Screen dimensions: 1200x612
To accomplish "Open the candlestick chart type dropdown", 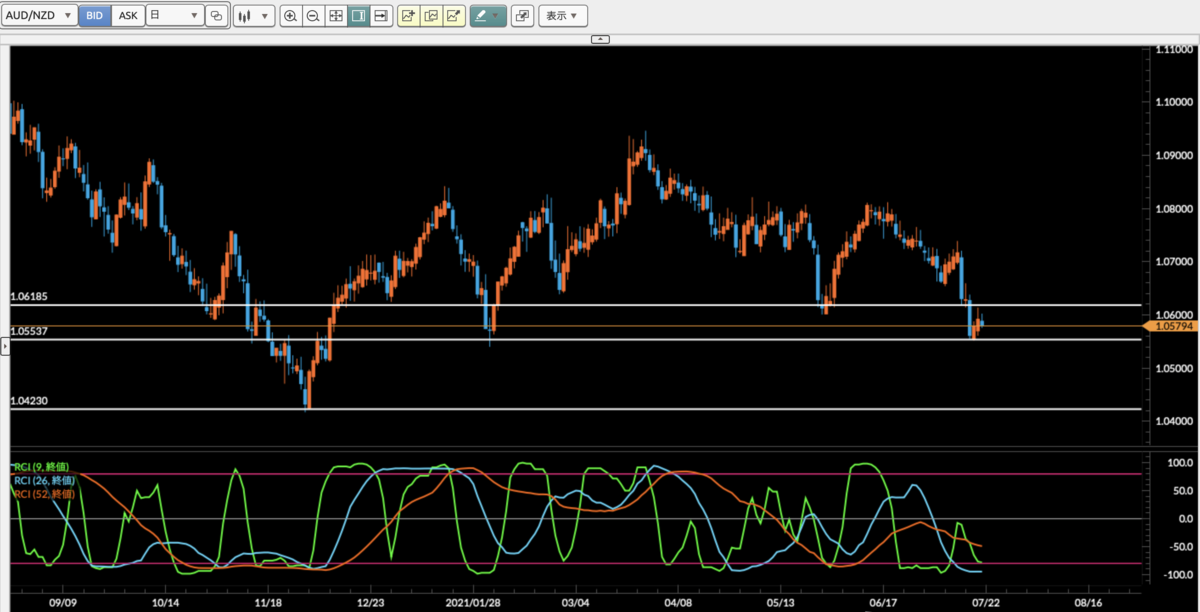I will tap(254, 16).
